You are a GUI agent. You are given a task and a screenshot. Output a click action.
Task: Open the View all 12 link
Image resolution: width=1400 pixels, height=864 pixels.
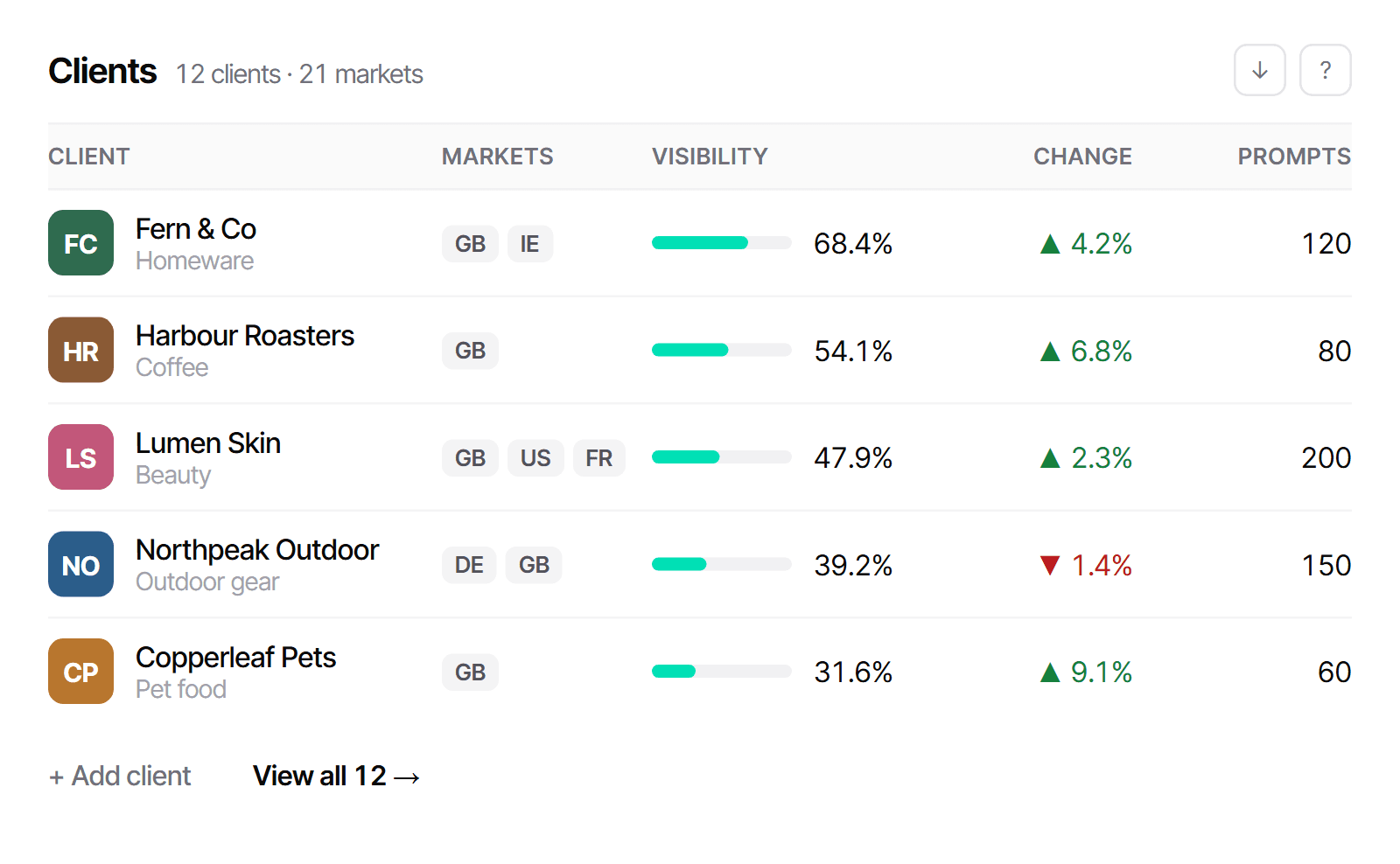[x=337, y=776]
